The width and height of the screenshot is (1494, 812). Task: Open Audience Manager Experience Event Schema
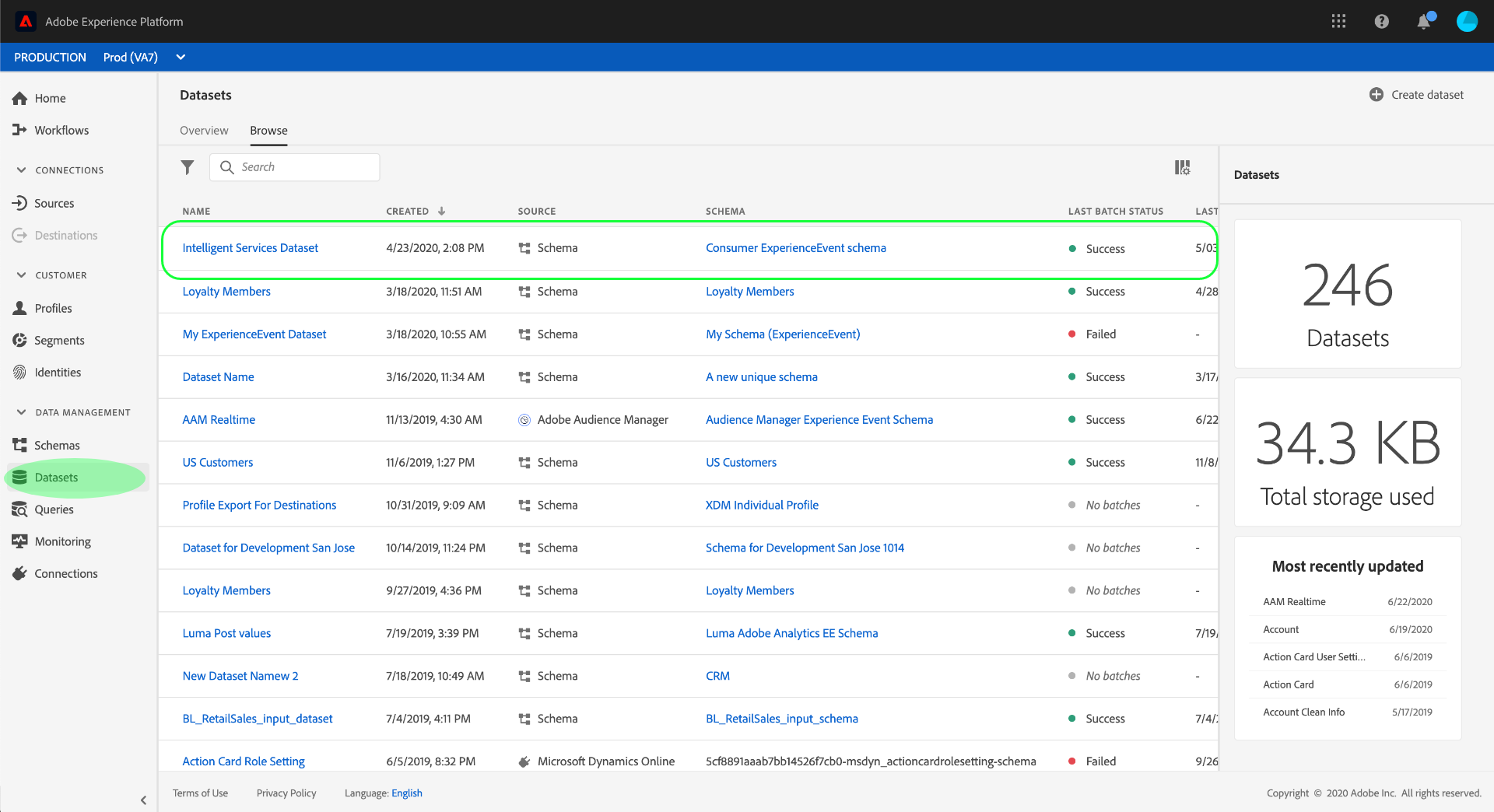click(x=819, y=420)
